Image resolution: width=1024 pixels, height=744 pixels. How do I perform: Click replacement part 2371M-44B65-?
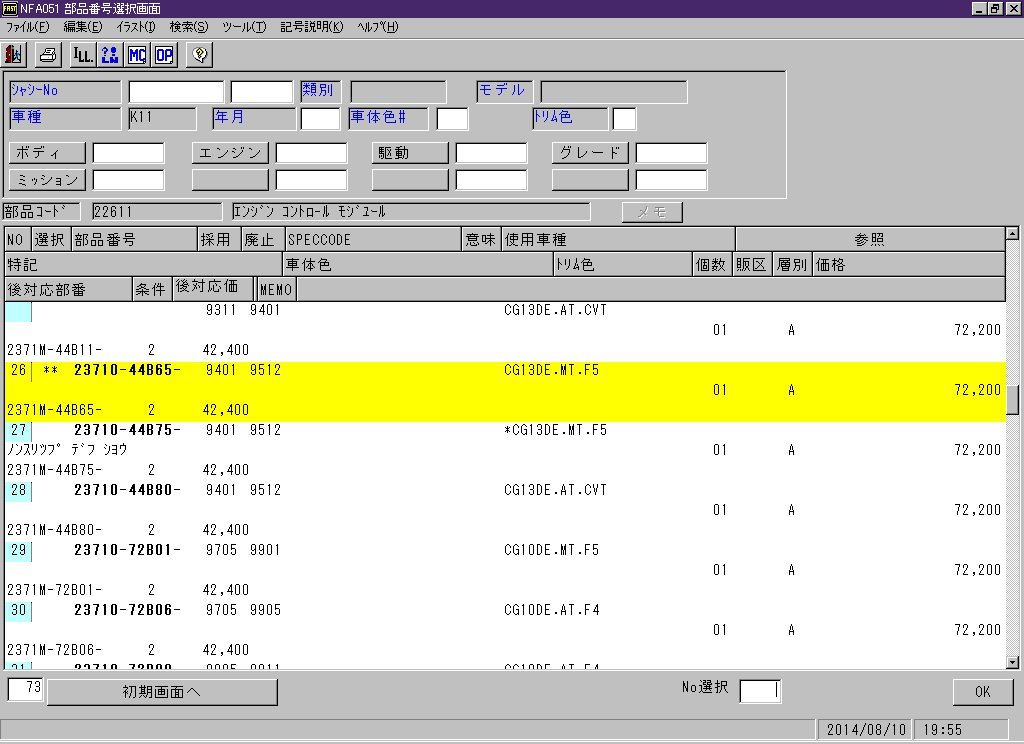[54, 410]
